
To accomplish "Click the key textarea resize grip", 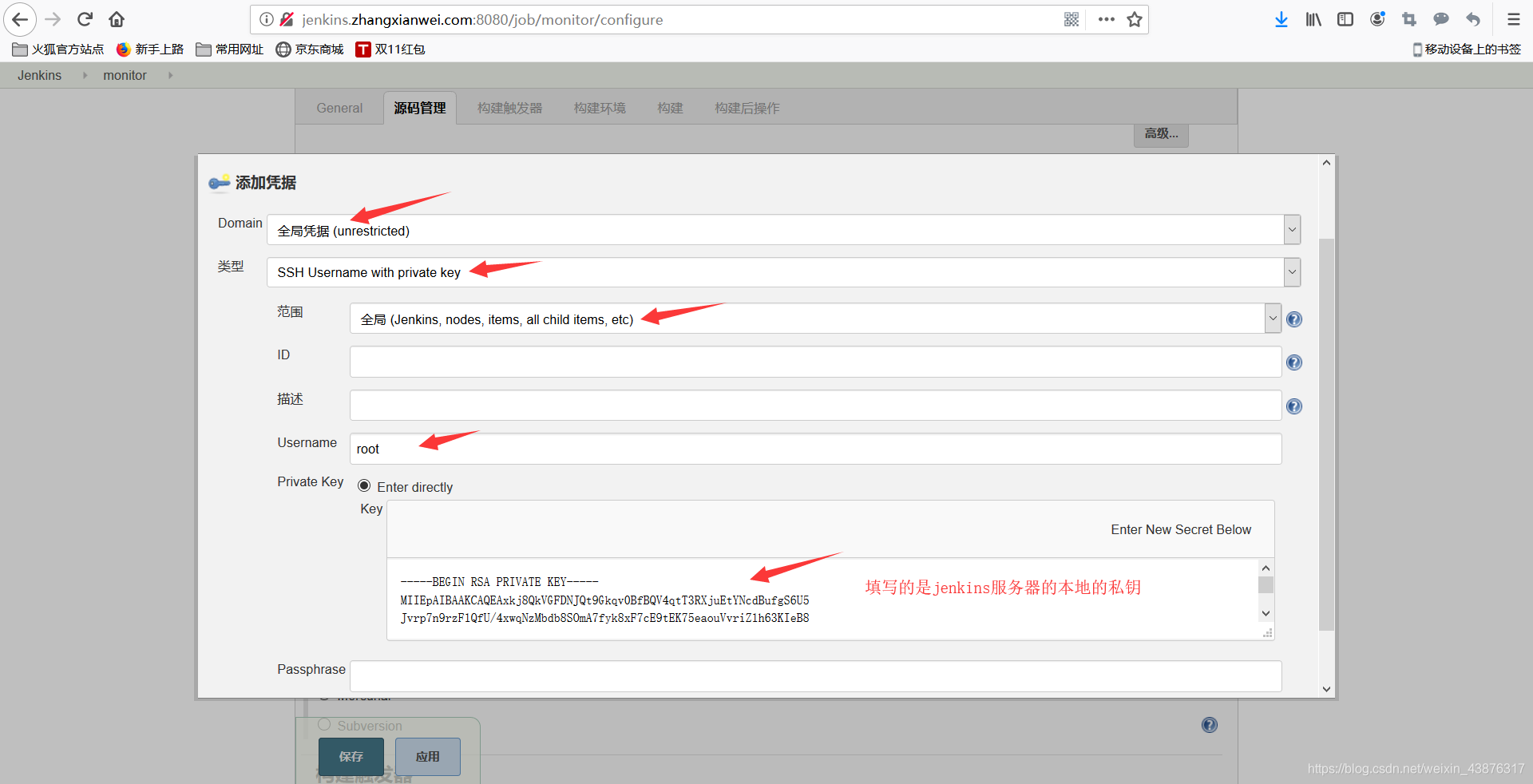I will (1267, 632).
